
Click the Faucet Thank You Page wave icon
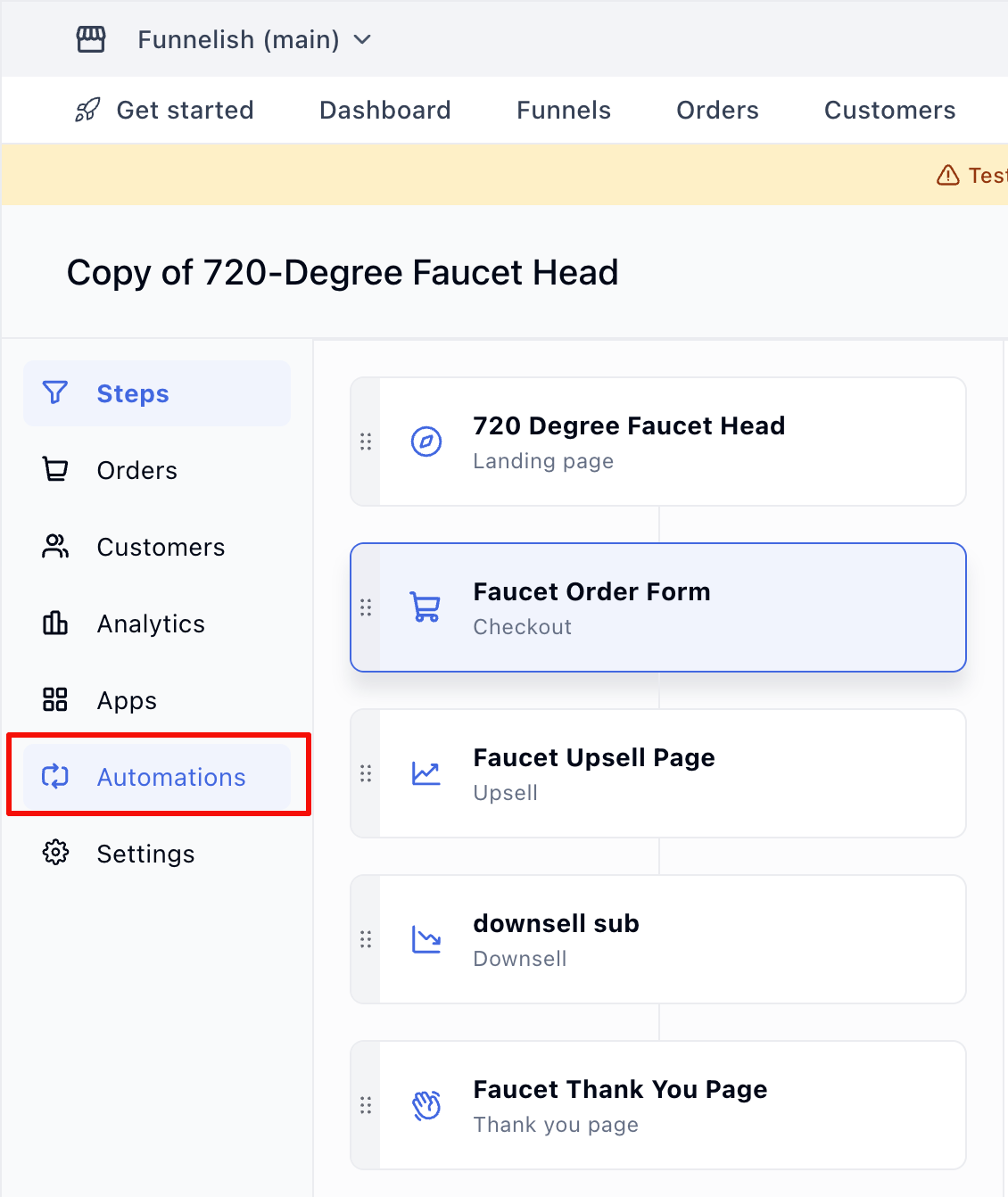click(x=426, y=1105)
